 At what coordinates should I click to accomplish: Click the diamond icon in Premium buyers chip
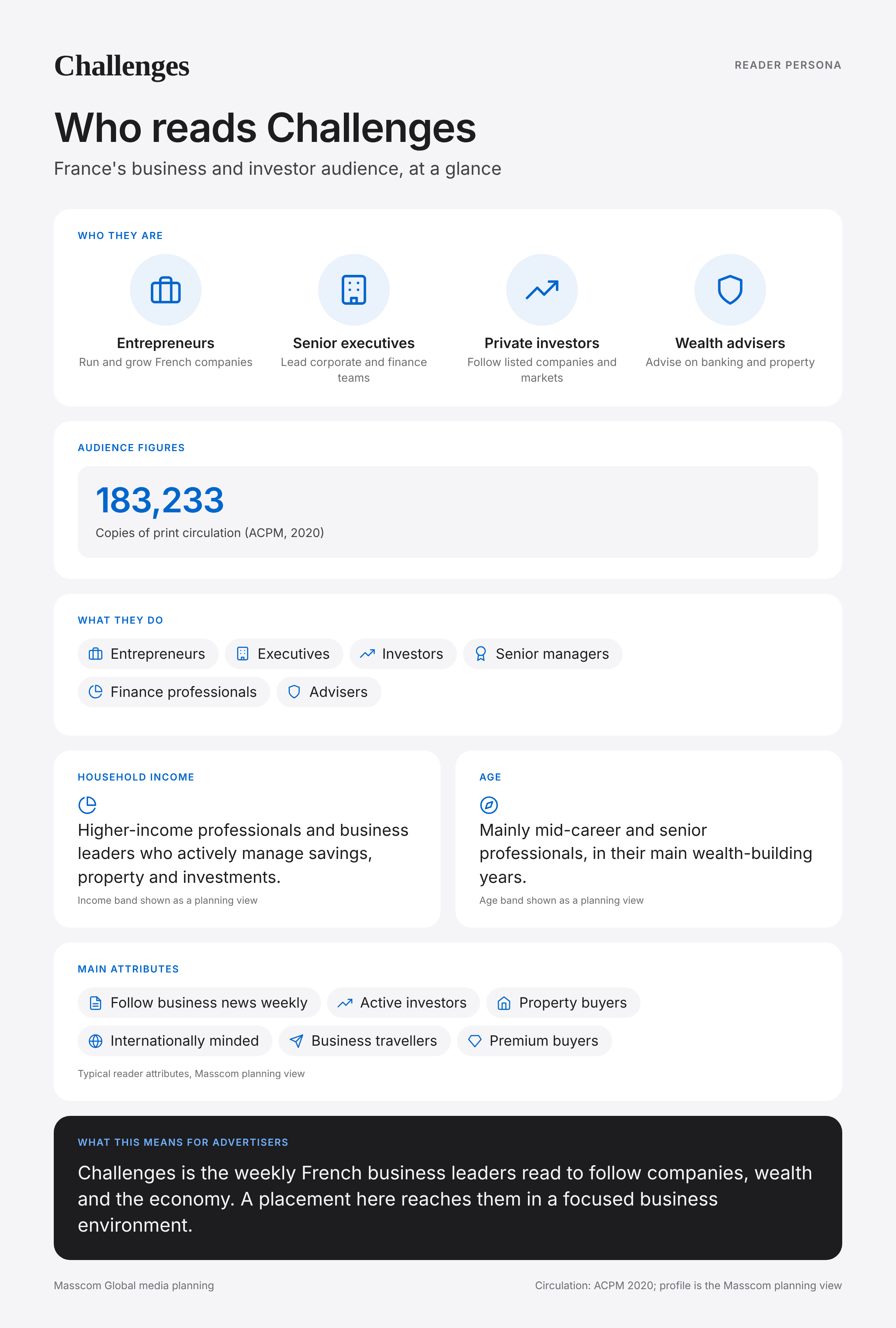tap(475, 1041)
